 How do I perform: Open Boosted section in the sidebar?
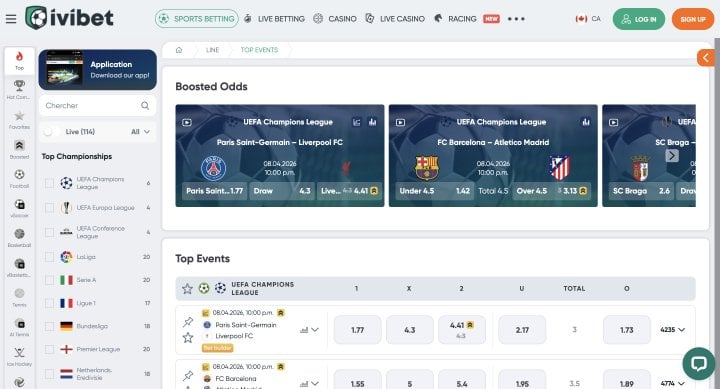(x=19, y=149)
